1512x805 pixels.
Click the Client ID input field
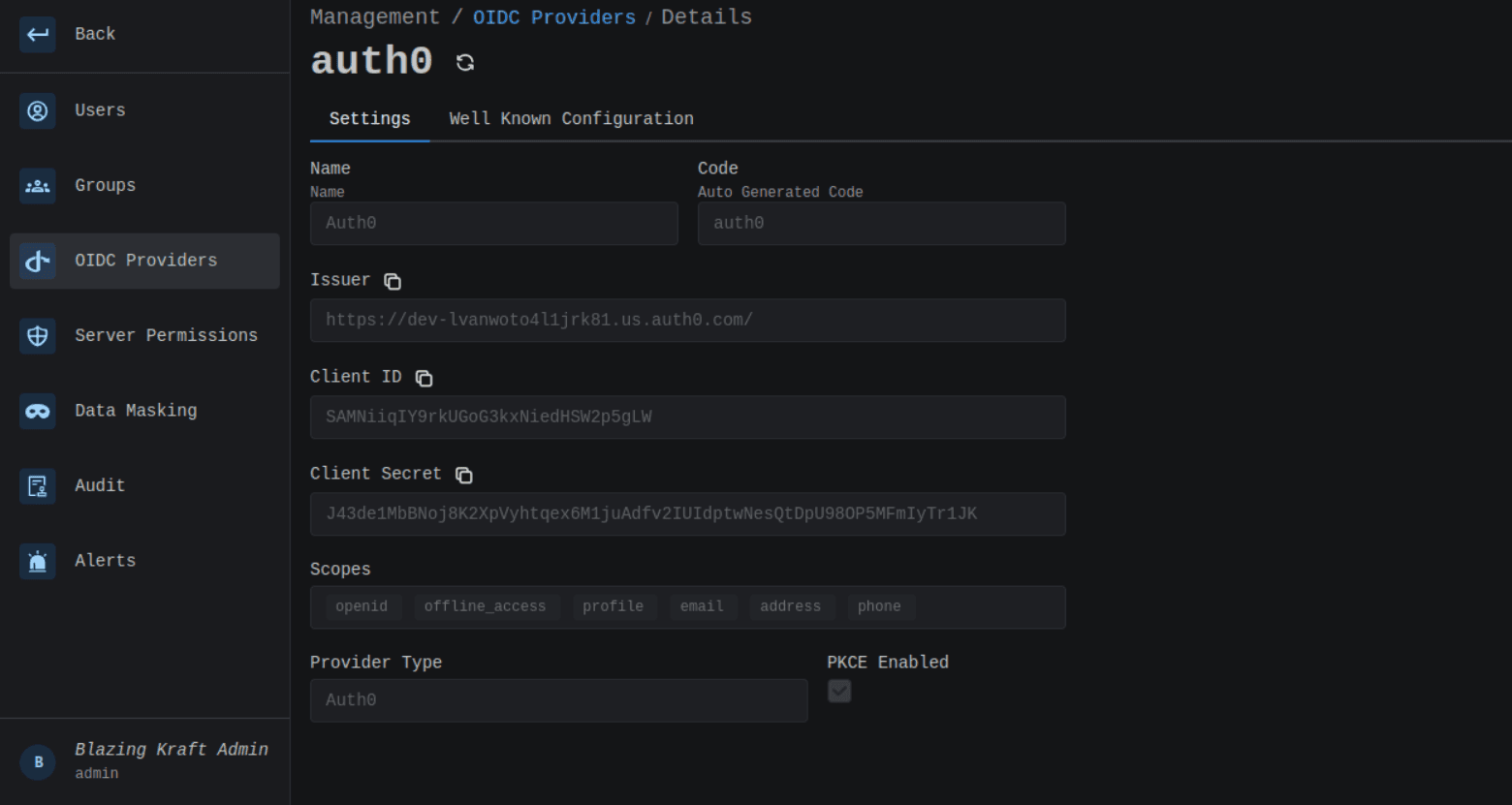pos(688,418)
